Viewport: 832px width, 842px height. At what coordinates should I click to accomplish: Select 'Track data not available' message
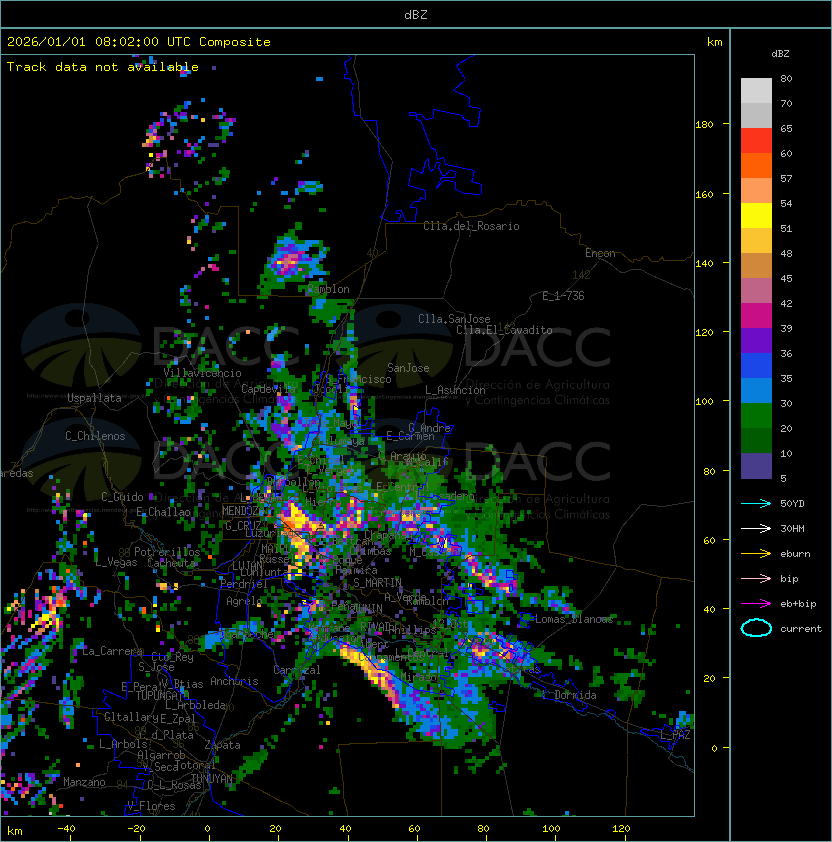103,67
